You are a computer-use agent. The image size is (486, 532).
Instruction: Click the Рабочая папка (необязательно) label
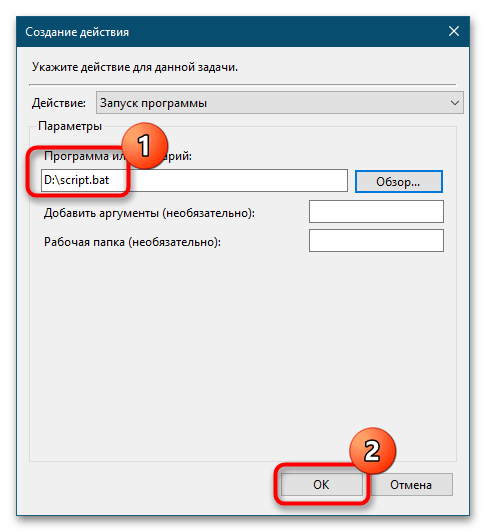point(132,242)
